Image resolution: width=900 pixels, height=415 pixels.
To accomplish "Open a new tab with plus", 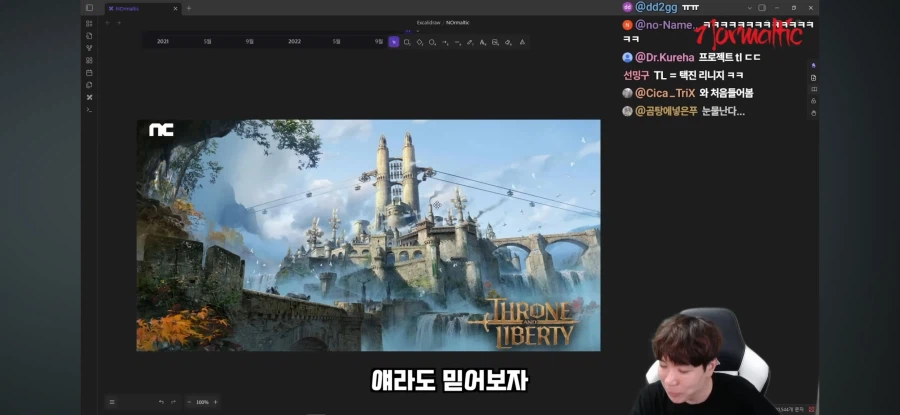I will coord(189,9).
